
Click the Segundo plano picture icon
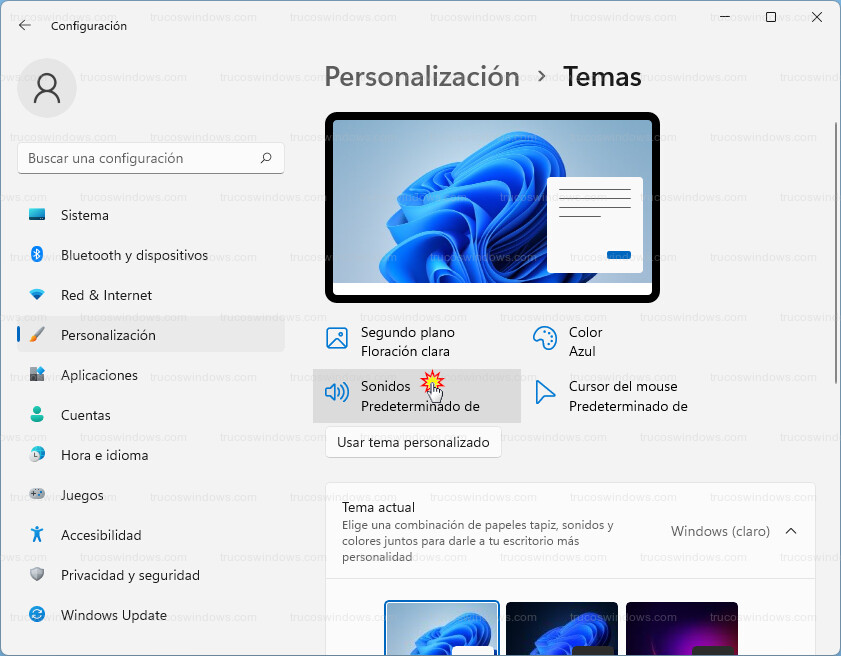(337, 338)
